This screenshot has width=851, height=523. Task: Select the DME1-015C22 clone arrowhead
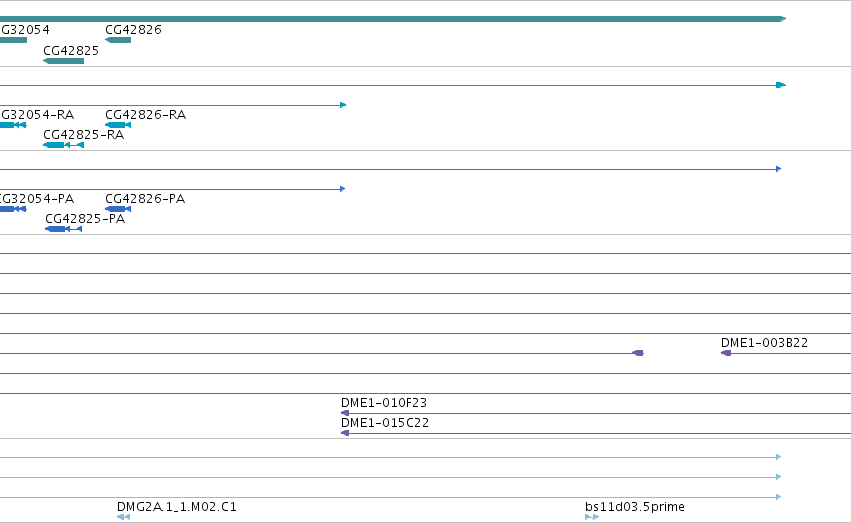tap(345, 433)
